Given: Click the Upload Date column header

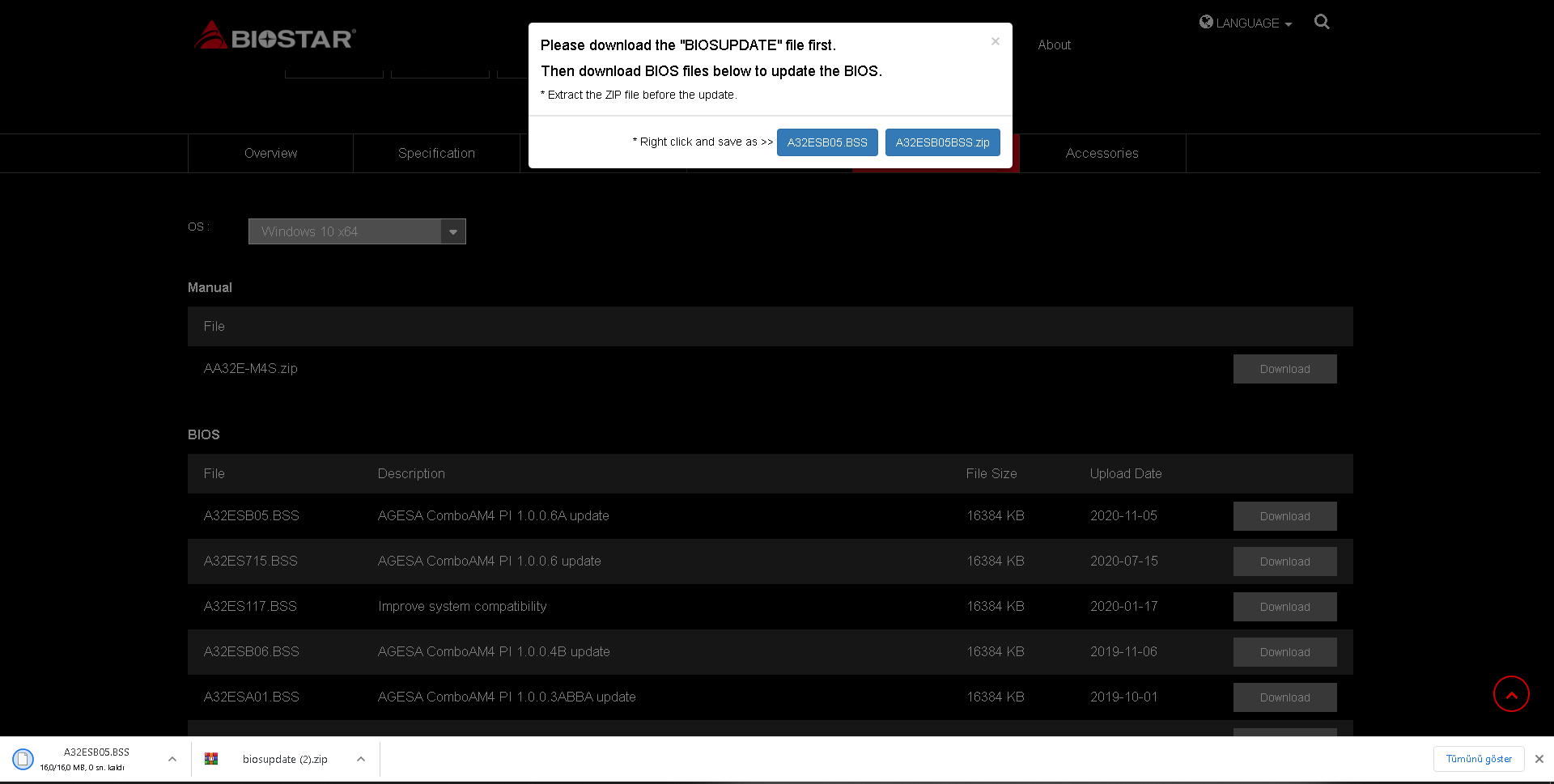Looking at the screenshot, I should point(1126,473).
